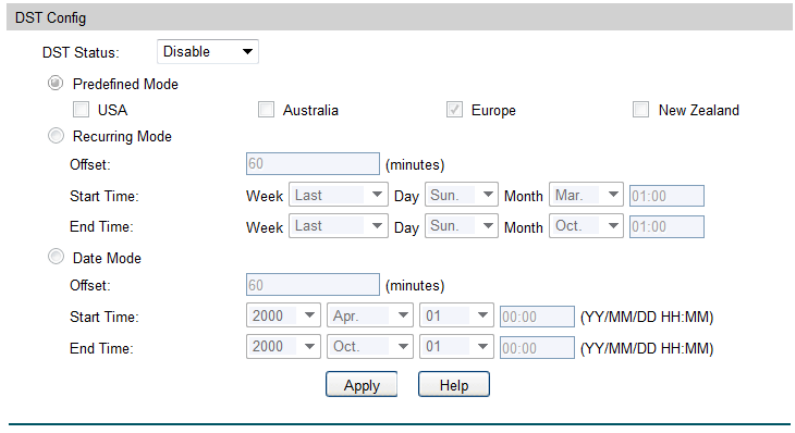
Task: Enable the Australia checkbox
Action: coord(266,110)
